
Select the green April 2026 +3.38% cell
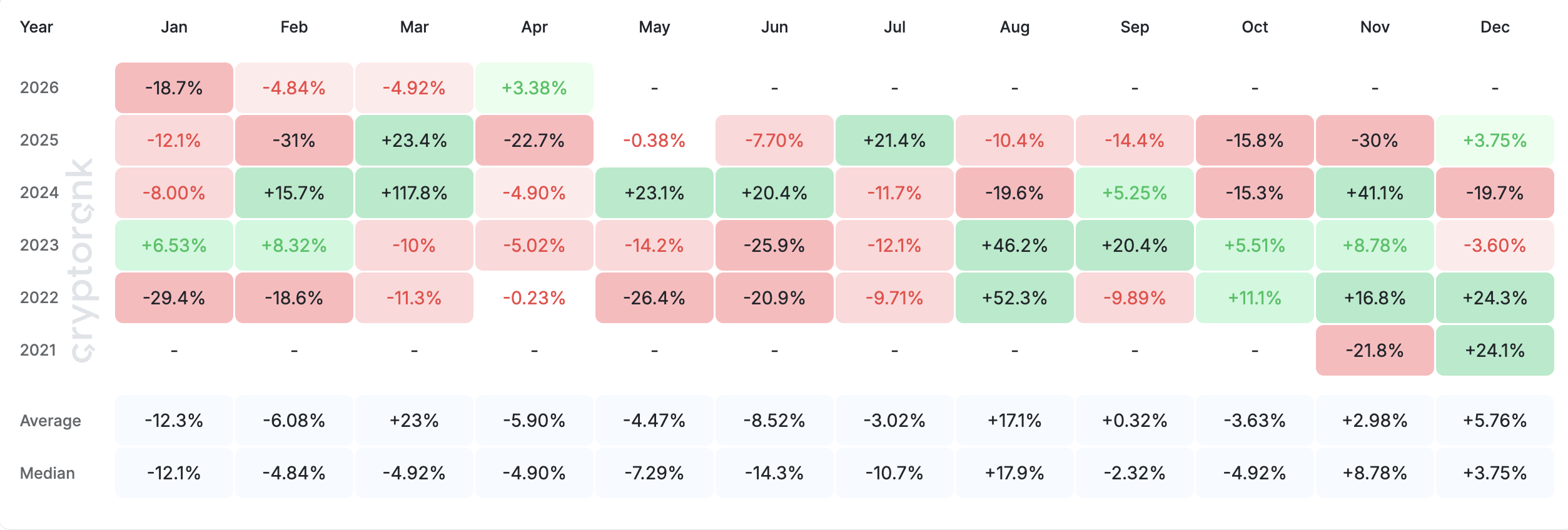[534, 88]
